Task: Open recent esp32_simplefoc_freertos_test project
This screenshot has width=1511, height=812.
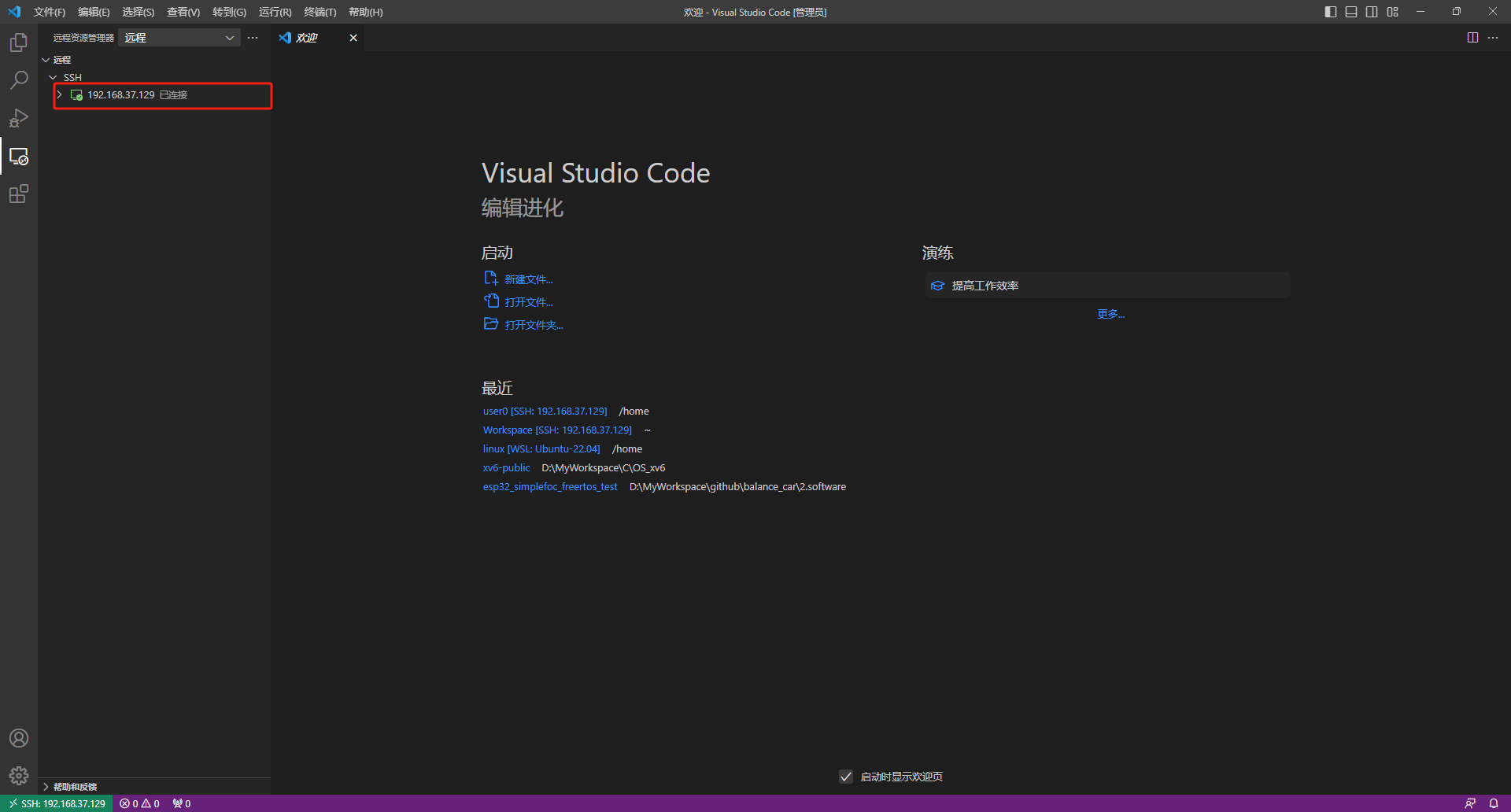Action: coord(550,487)
